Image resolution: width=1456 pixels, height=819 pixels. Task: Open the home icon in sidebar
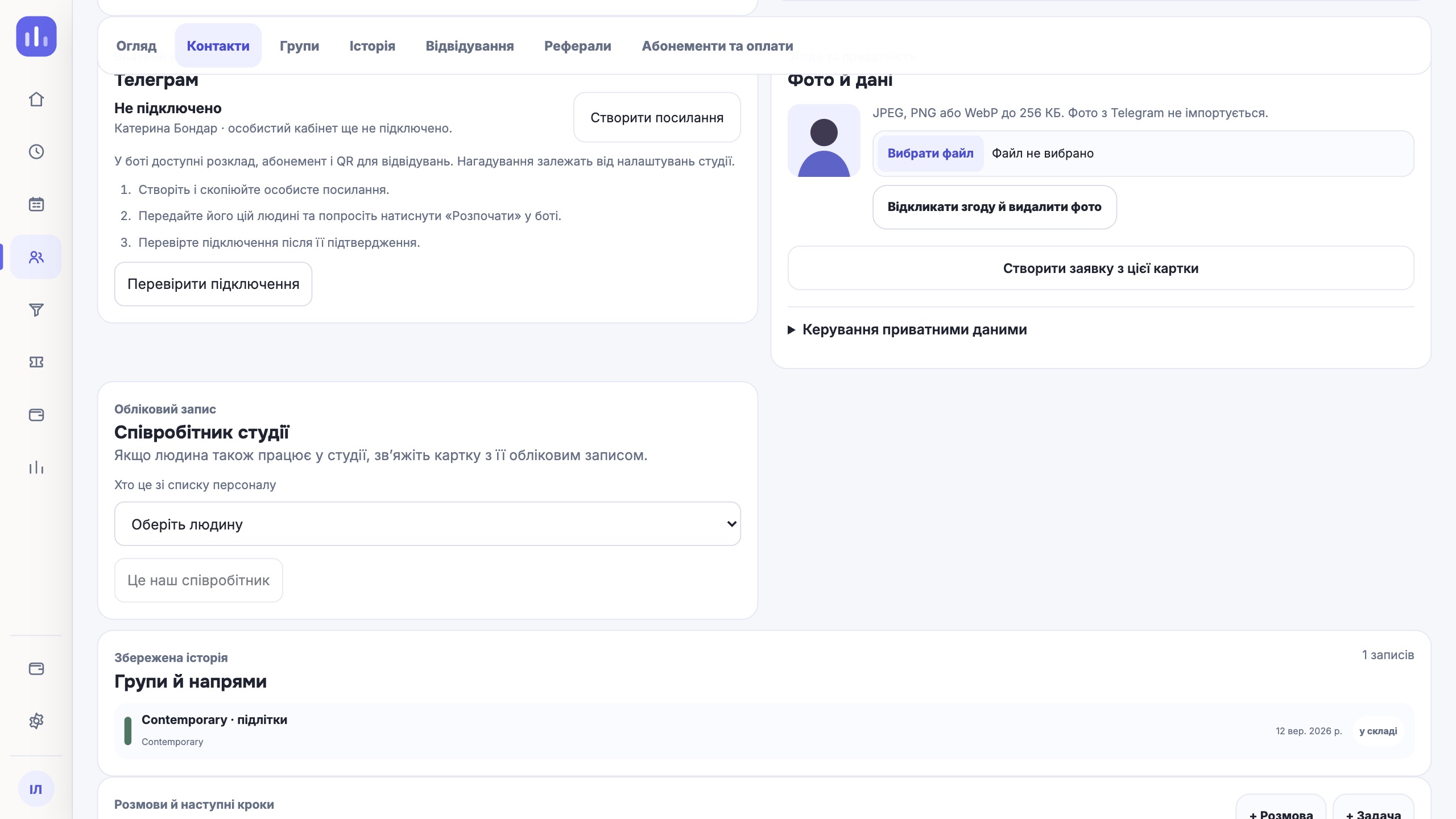click(x=36, y=99)
